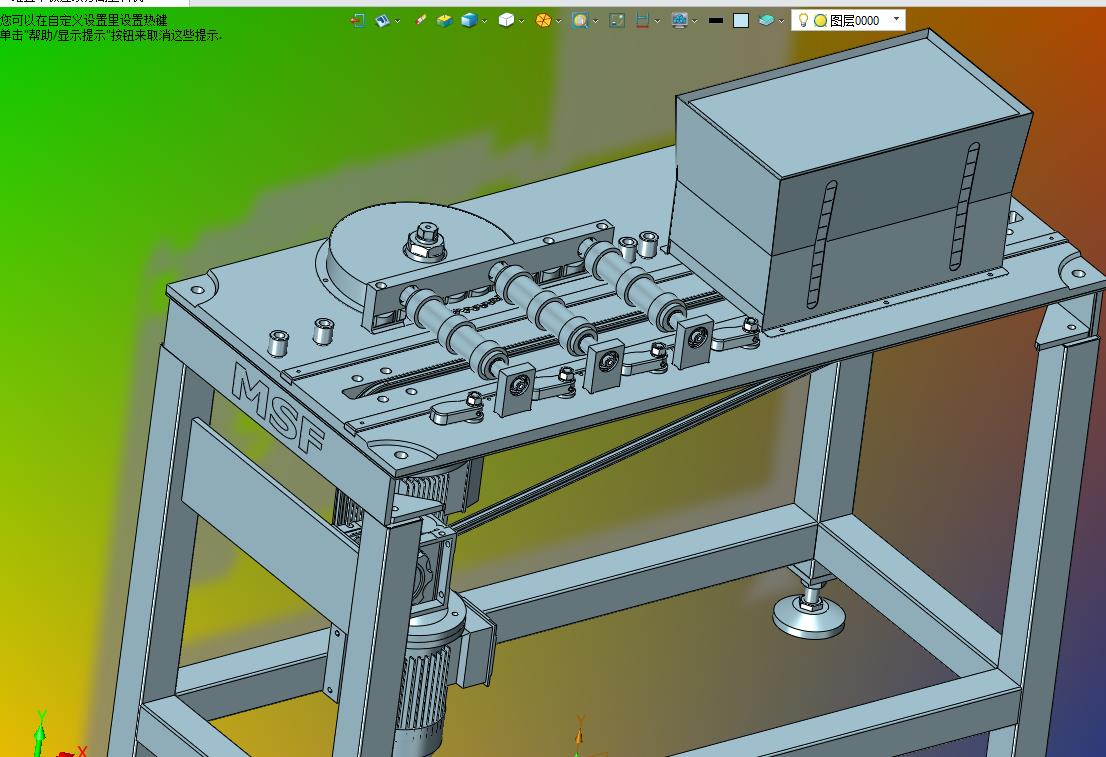This screenshot has width=1106, height=757.
Task: Open the layers icon dropdown arrow
Action: [782, 21]
